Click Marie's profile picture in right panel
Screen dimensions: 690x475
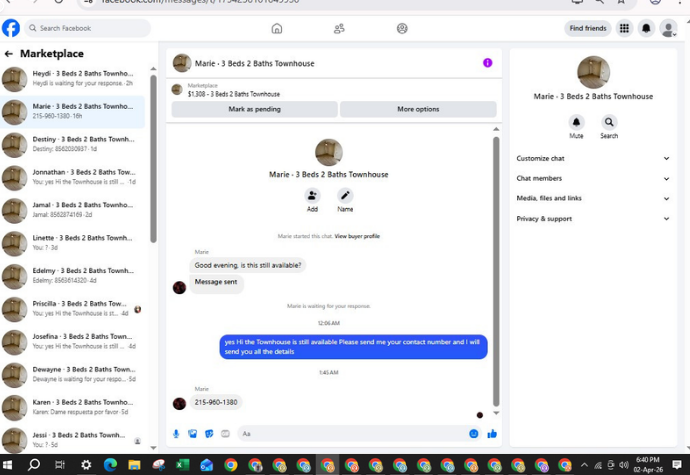click(593, 73)
